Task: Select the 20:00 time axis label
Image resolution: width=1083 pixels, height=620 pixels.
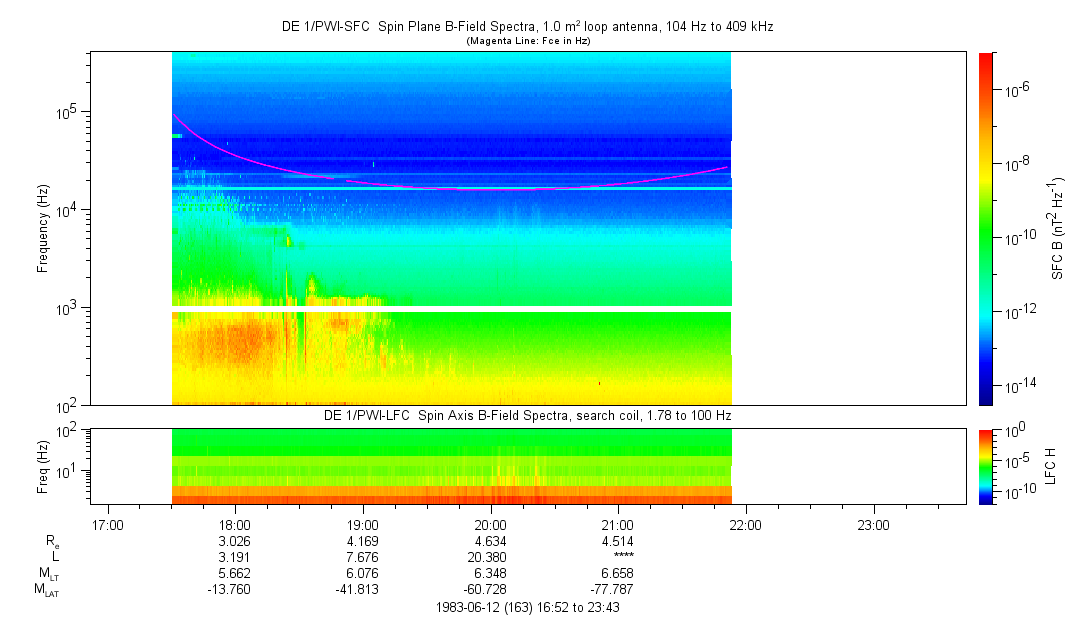Action: click(490, 524)
